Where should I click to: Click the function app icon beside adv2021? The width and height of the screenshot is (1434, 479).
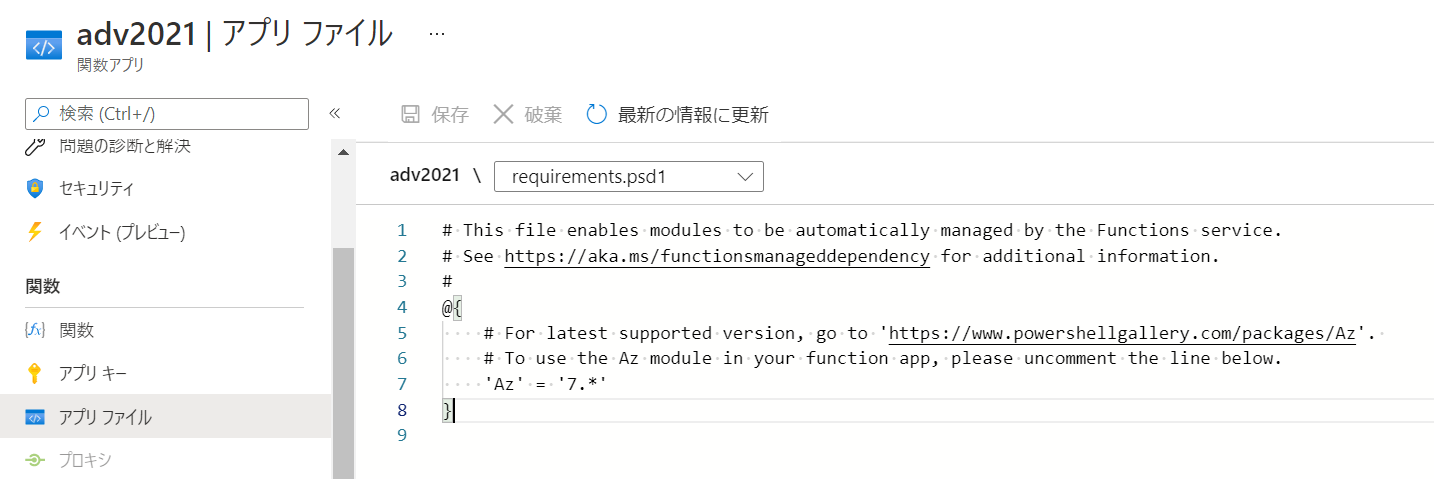(43, 45)
